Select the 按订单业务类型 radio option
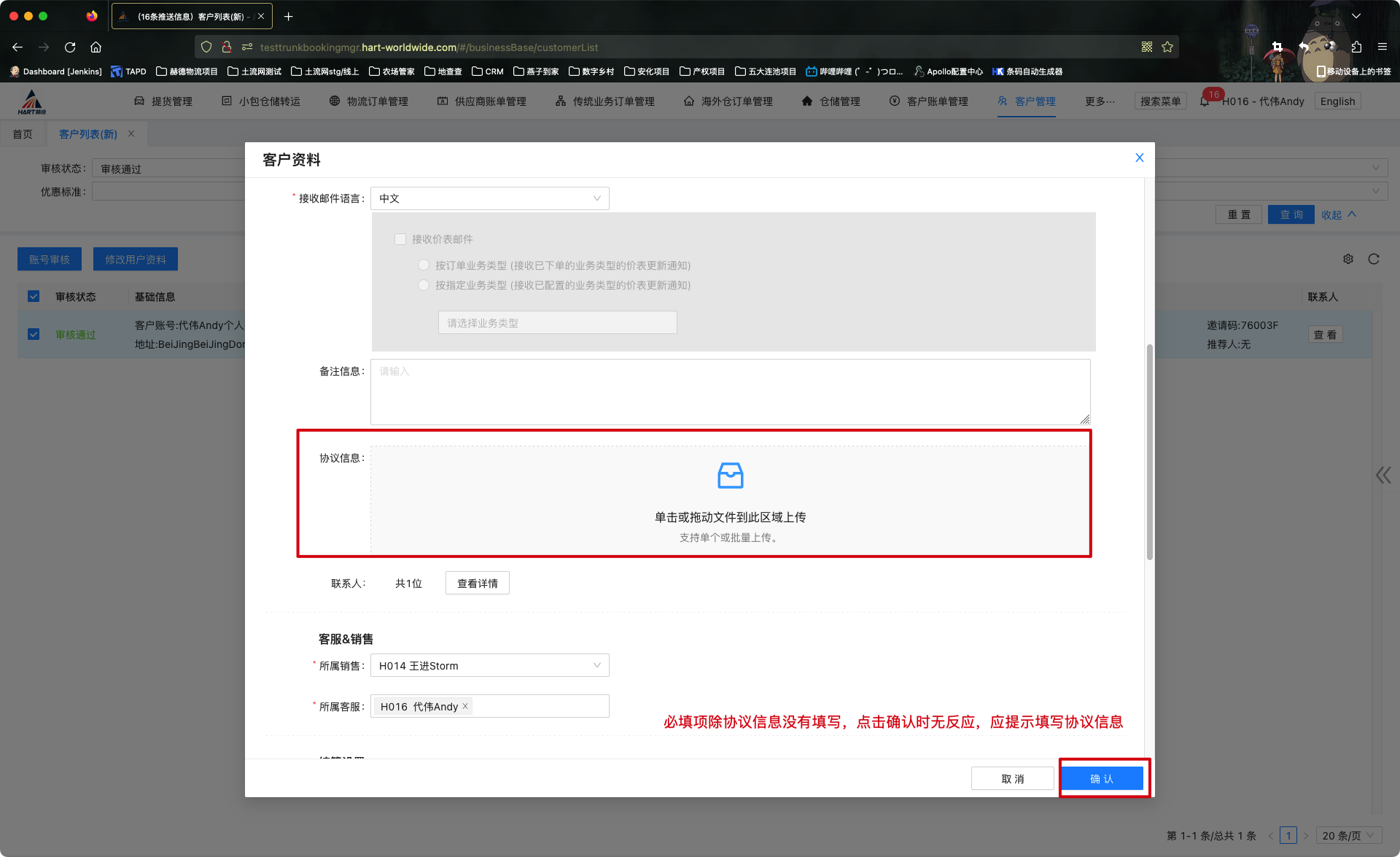 coord(424,265)
